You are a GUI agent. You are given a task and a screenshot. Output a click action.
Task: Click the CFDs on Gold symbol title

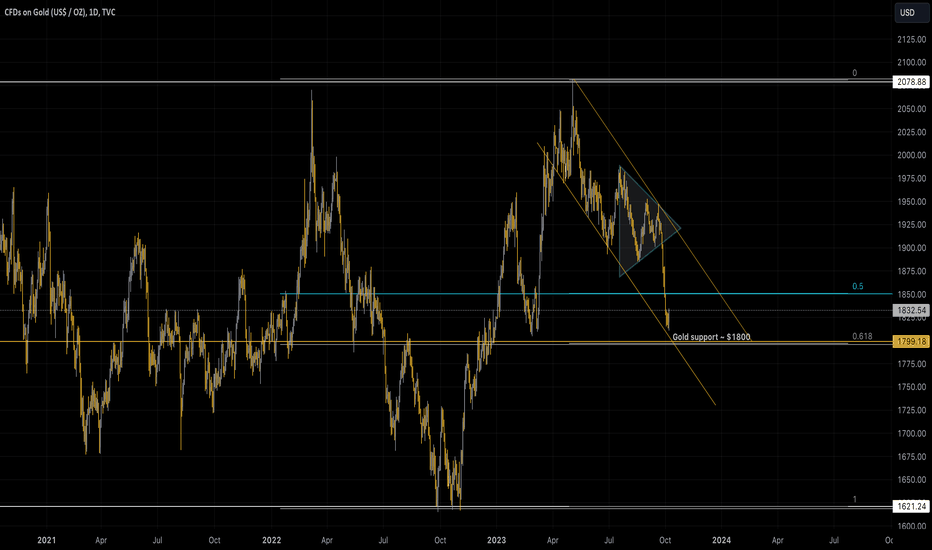tap(60, 12)
